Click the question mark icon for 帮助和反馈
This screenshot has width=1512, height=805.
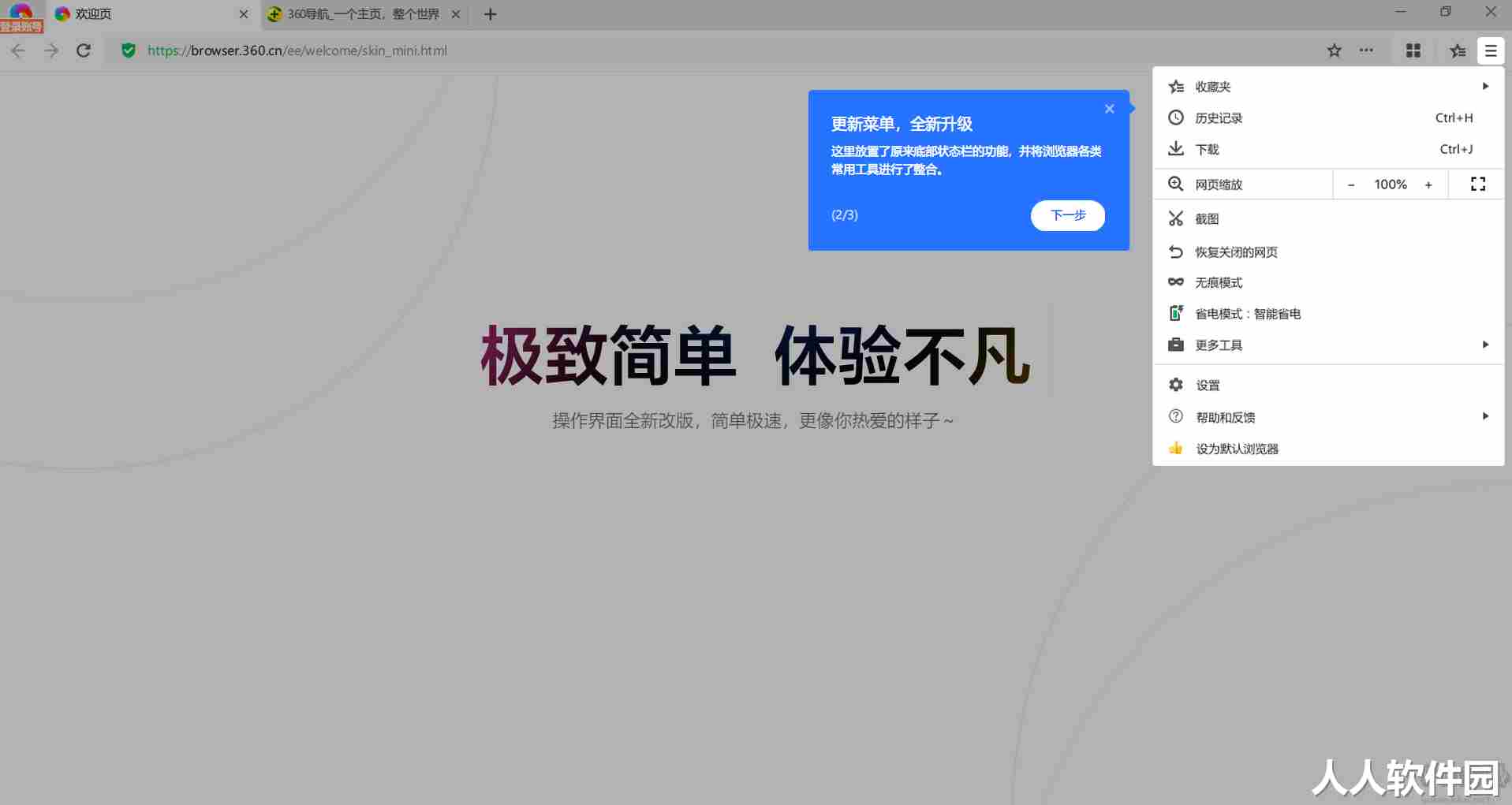click(1176, 416)
